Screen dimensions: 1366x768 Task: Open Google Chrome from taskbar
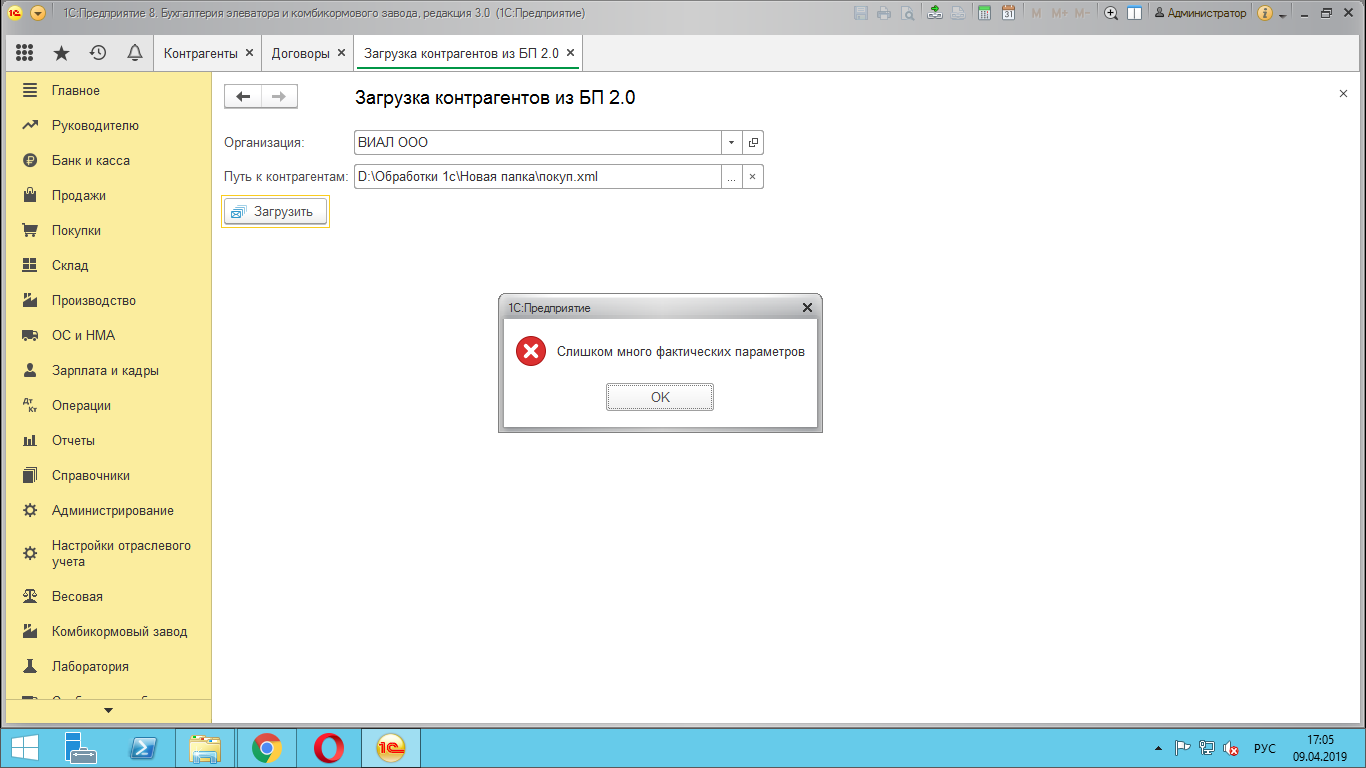tap(266, 748)
